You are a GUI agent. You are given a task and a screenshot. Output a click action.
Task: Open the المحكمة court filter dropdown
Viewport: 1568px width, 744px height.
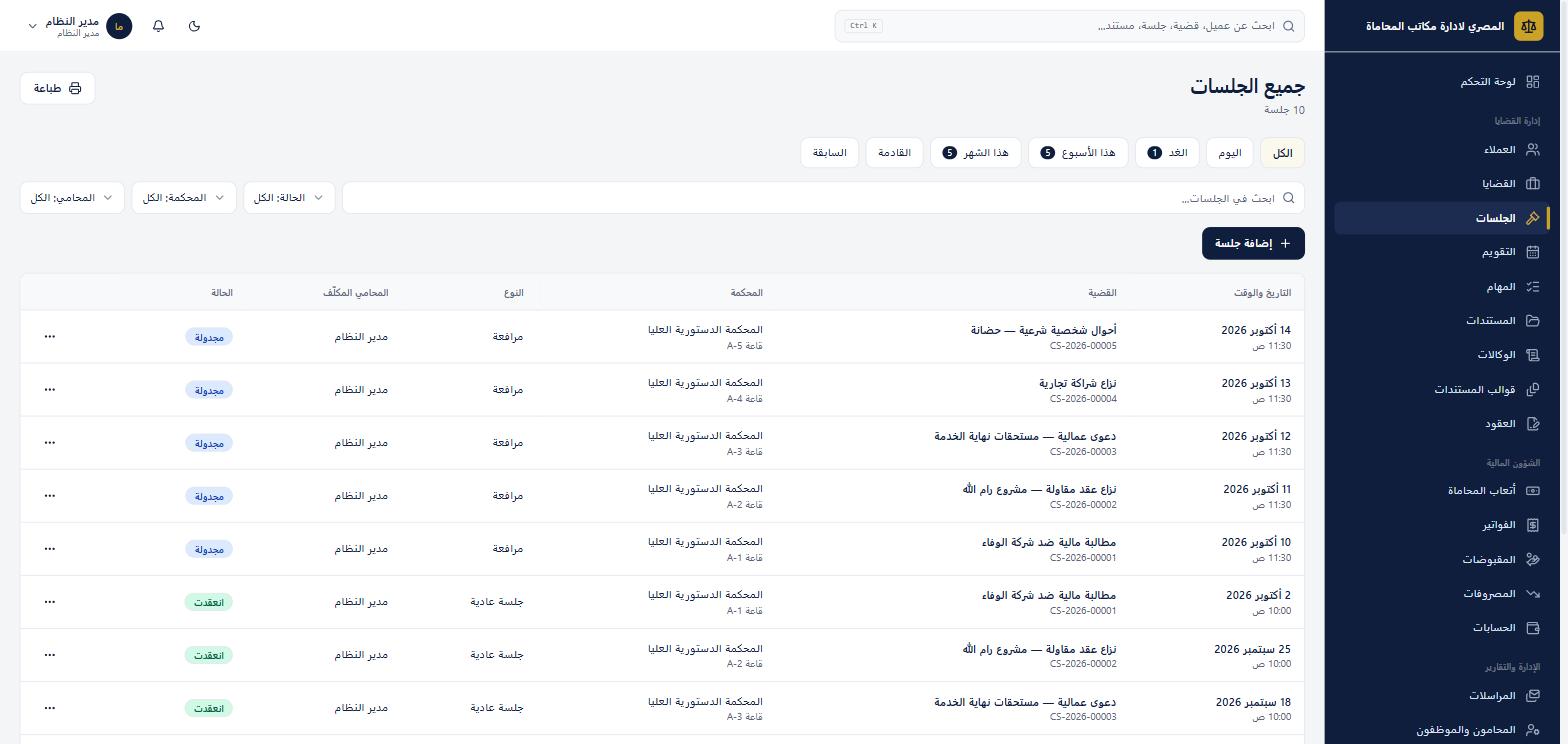(184, 198)
